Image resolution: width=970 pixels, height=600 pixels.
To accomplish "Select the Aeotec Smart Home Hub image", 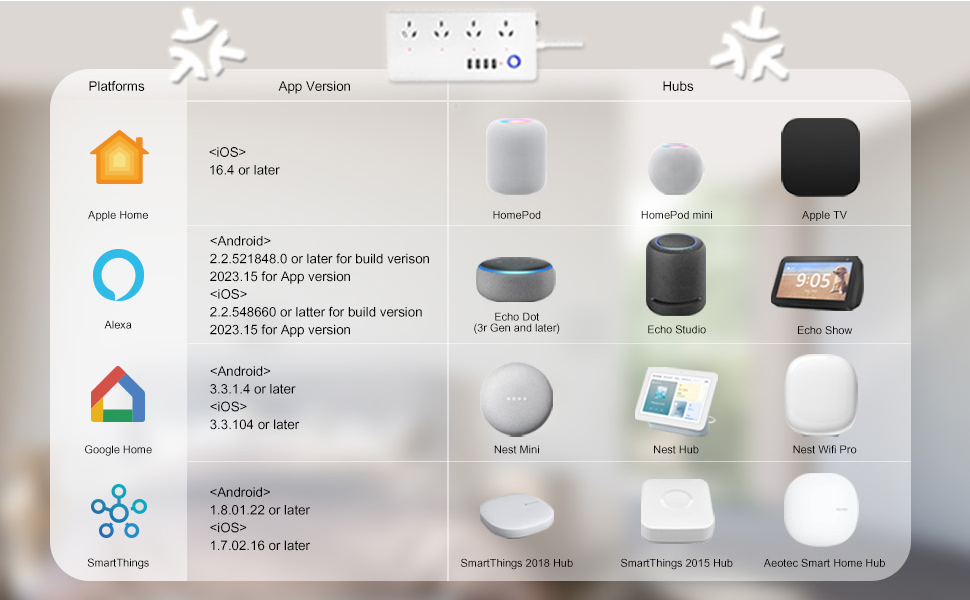I will point(821,510).
